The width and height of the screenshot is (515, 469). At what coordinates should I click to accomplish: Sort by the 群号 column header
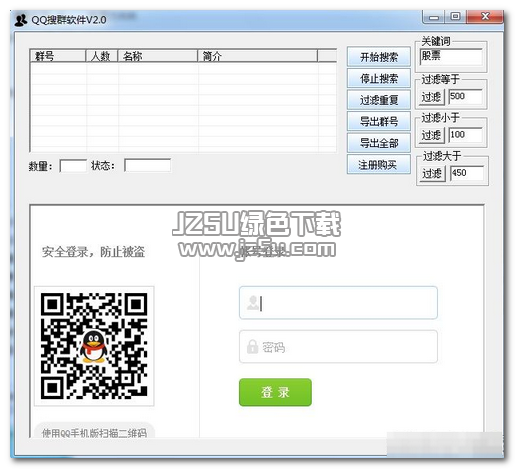[x=58, y=56]
